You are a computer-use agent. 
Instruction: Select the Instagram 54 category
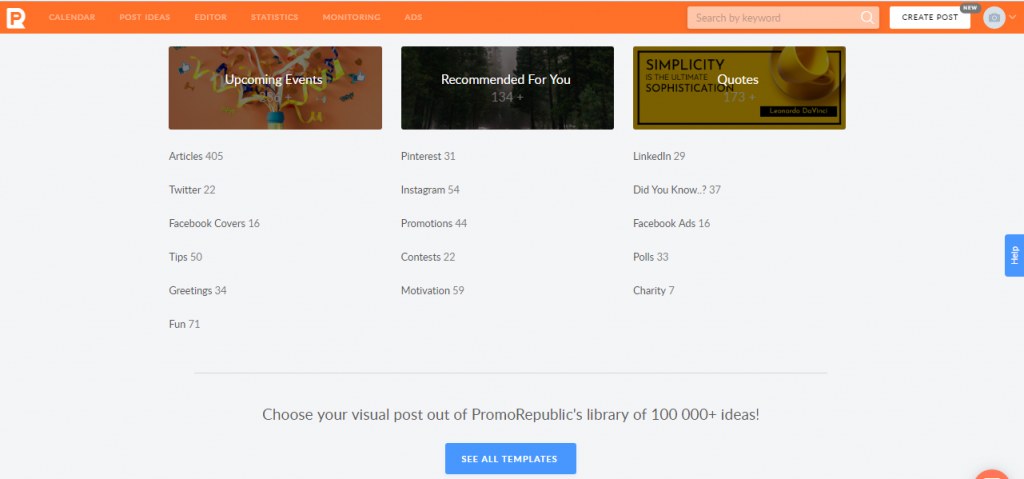[x=430, y=190]
